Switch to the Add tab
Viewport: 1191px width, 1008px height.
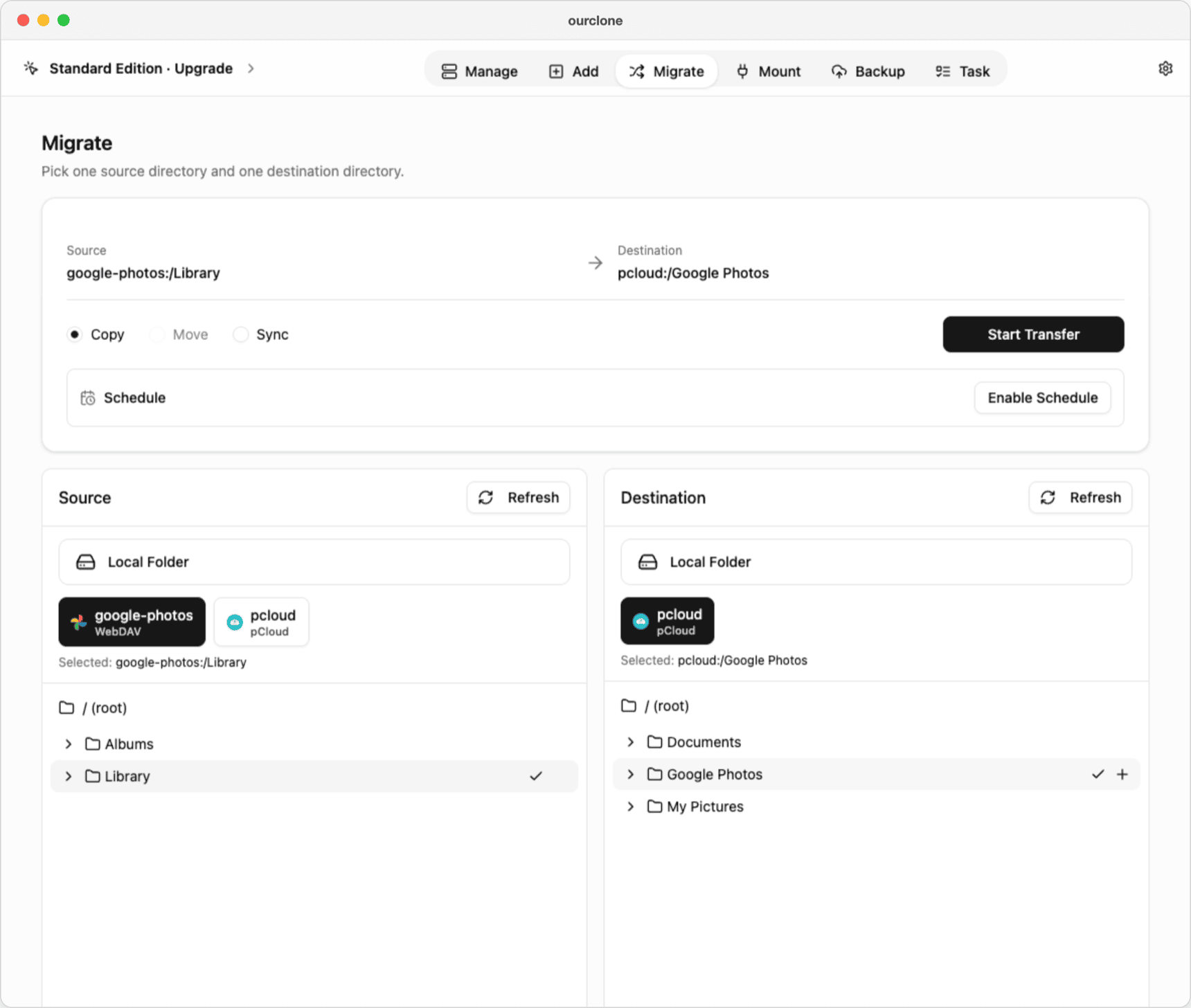point(574,71)
